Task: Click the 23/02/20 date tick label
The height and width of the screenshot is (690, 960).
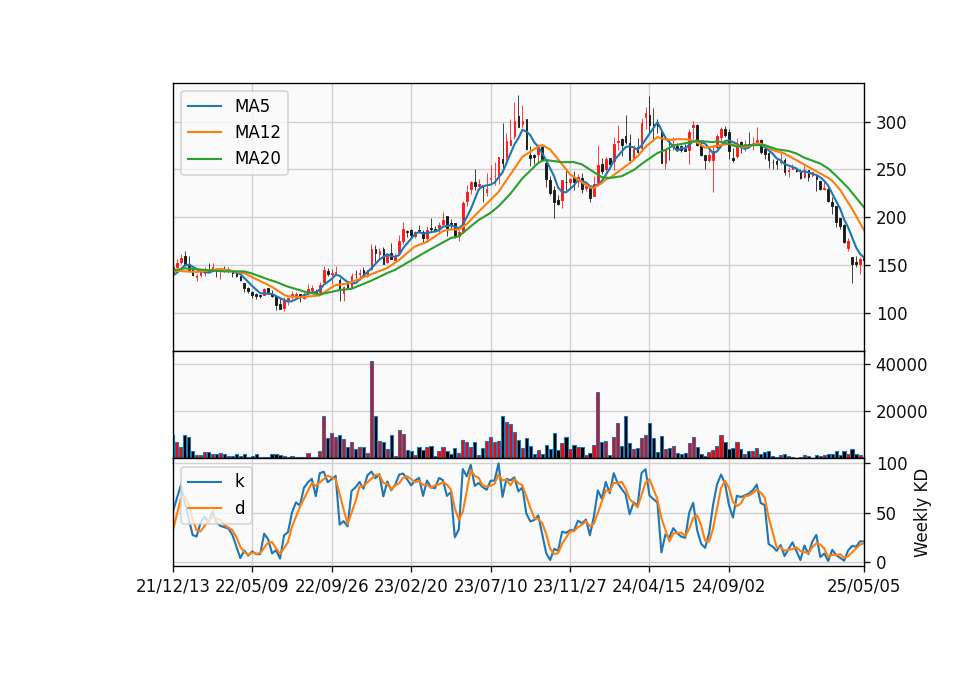Action: pos(411,586)
